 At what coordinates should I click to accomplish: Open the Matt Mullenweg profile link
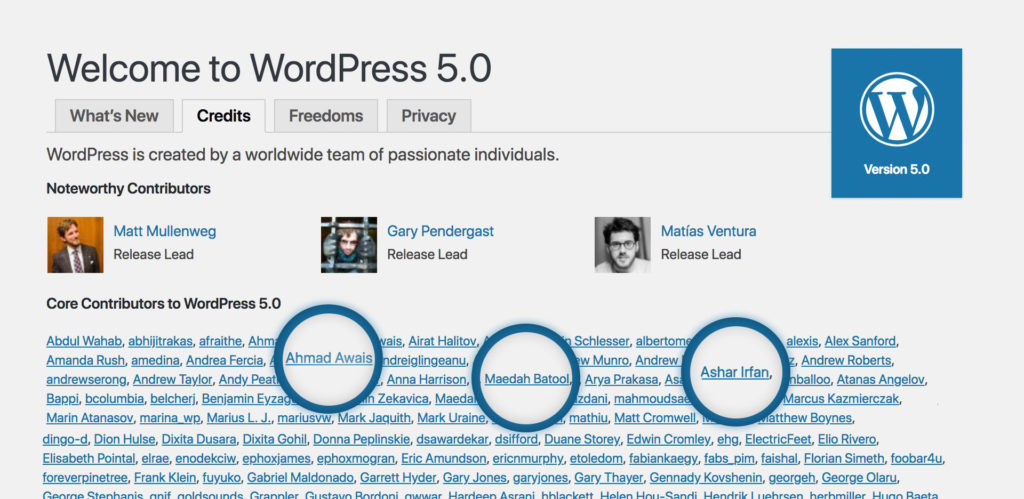(x=165, y=231)
